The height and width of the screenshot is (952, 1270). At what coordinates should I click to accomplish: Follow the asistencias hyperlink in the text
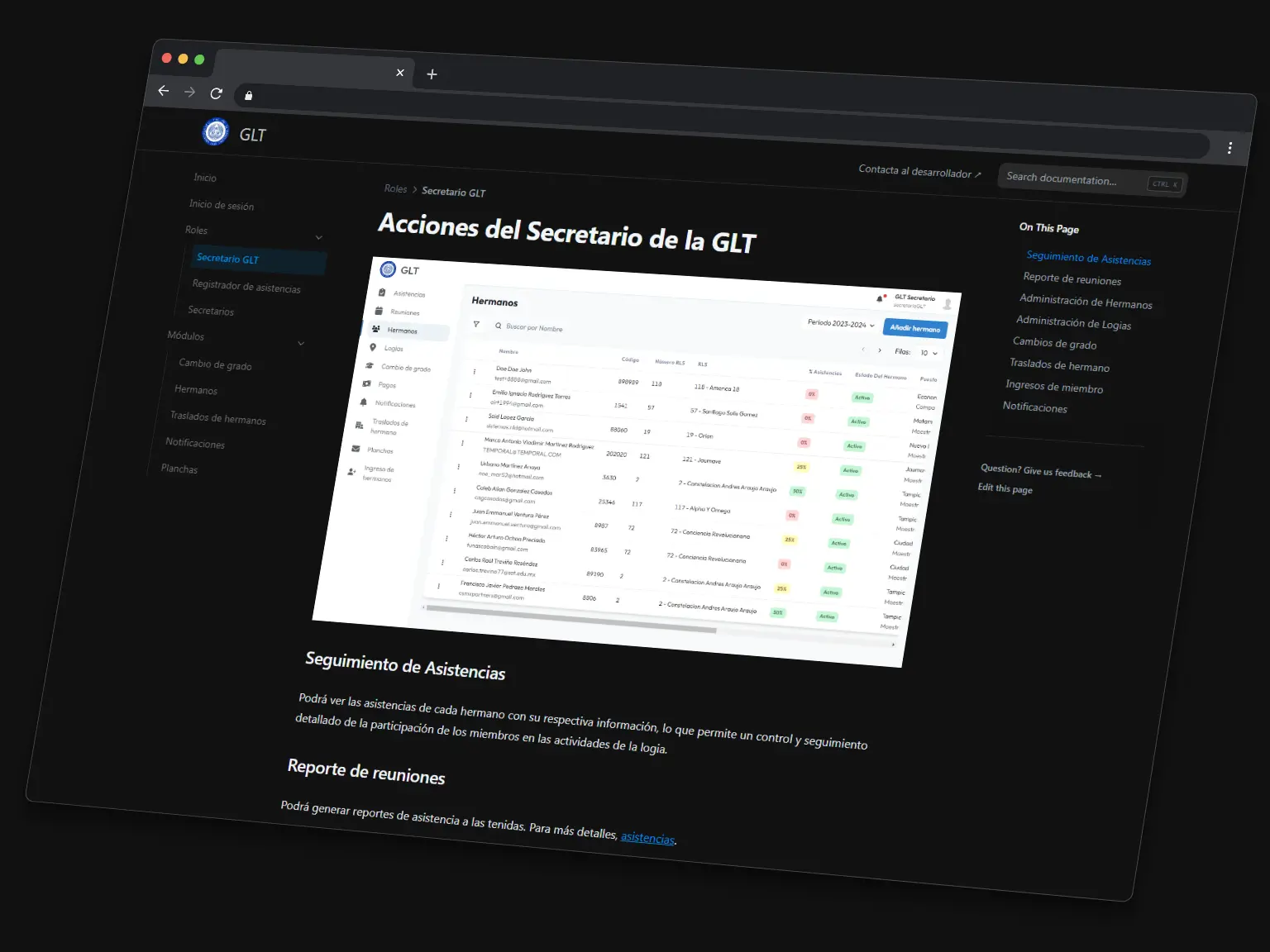click(647, 837)
